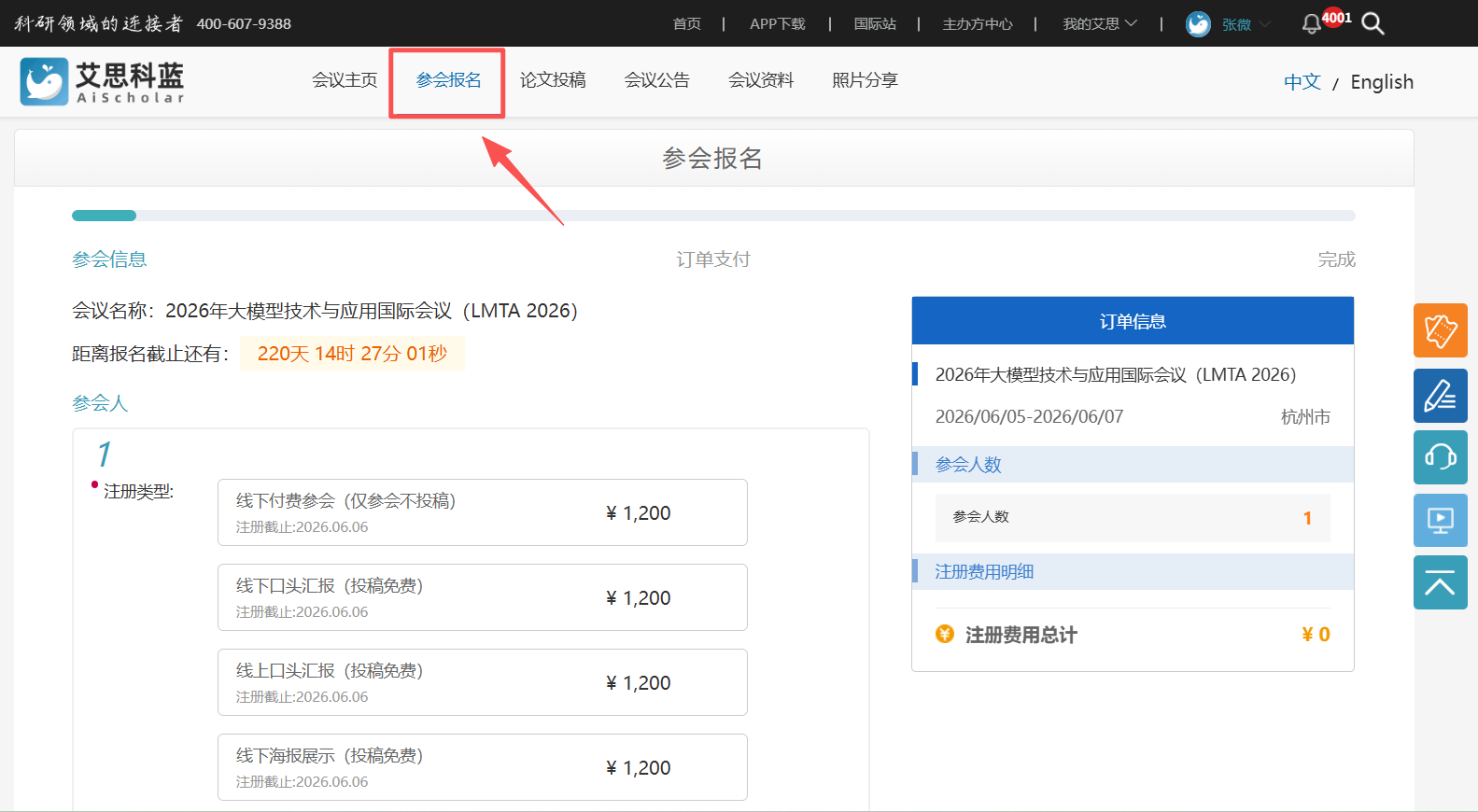Switch language to English
Screen dimensions: 1478x812
pyautogui.click(x=1382, y=82)
